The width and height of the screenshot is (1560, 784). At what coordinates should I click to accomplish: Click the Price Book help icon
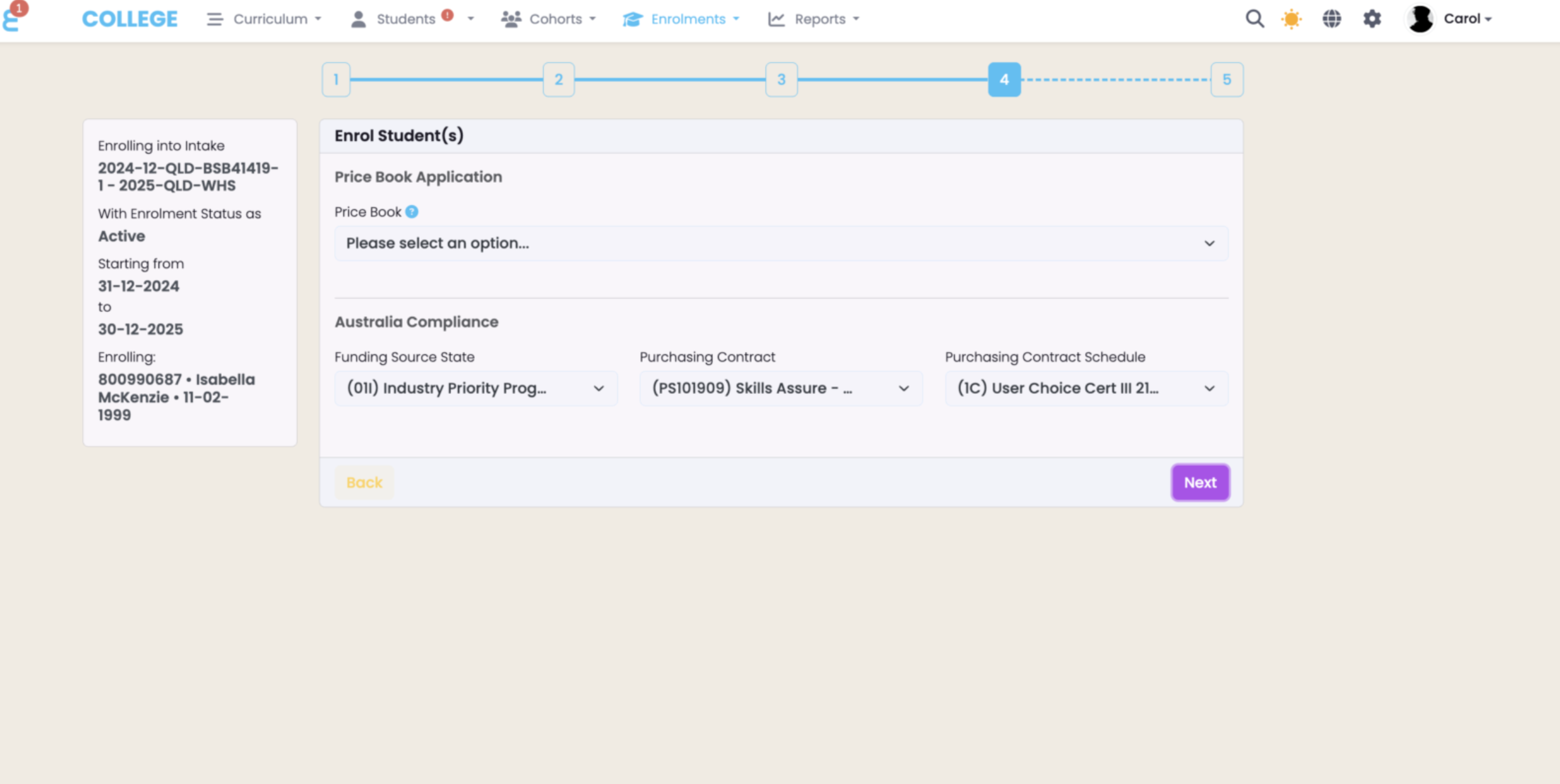412,212
